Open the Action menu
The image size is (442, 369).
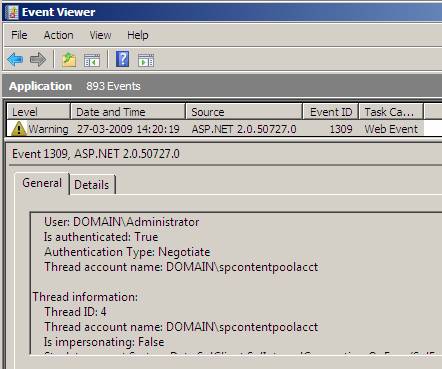click(58, 35)
